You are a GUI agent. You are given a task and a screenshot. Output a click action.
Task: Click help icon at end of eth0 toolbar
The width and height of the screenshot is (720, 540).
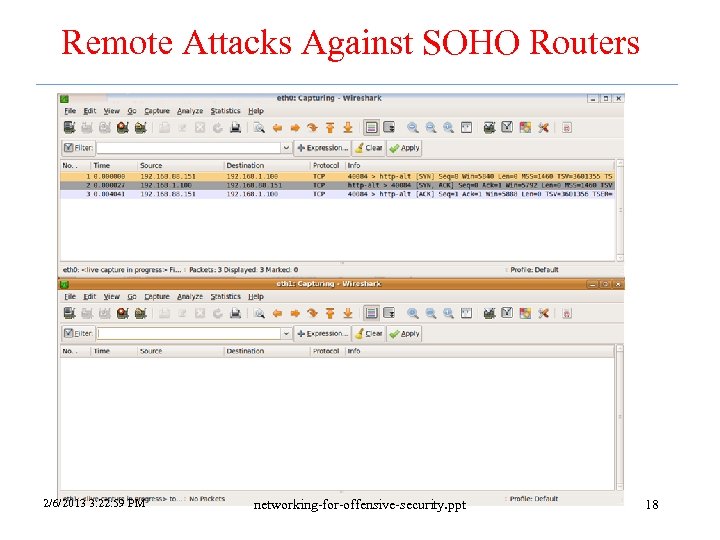[567, 128]
